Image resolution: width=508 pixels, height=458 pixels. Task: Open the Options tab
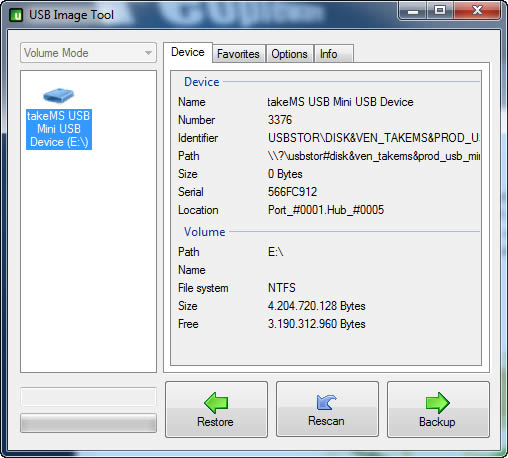click(289, 54)
